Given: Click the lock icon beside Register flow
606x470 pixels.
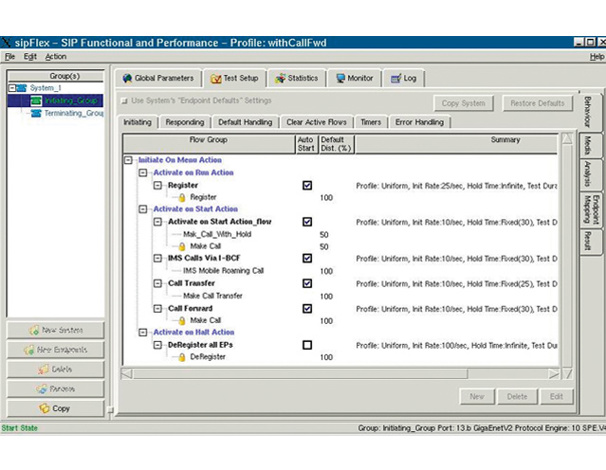Looking at the screenshot, I should coord(182,198).
